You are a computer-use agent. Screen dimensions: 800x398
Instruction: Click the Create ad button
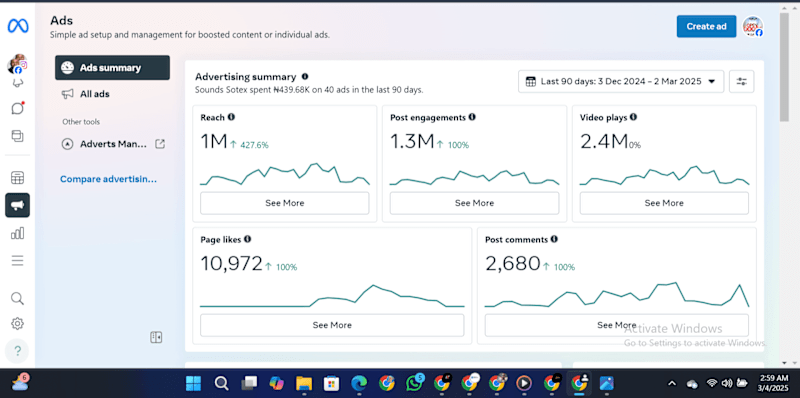pos(706,27)
